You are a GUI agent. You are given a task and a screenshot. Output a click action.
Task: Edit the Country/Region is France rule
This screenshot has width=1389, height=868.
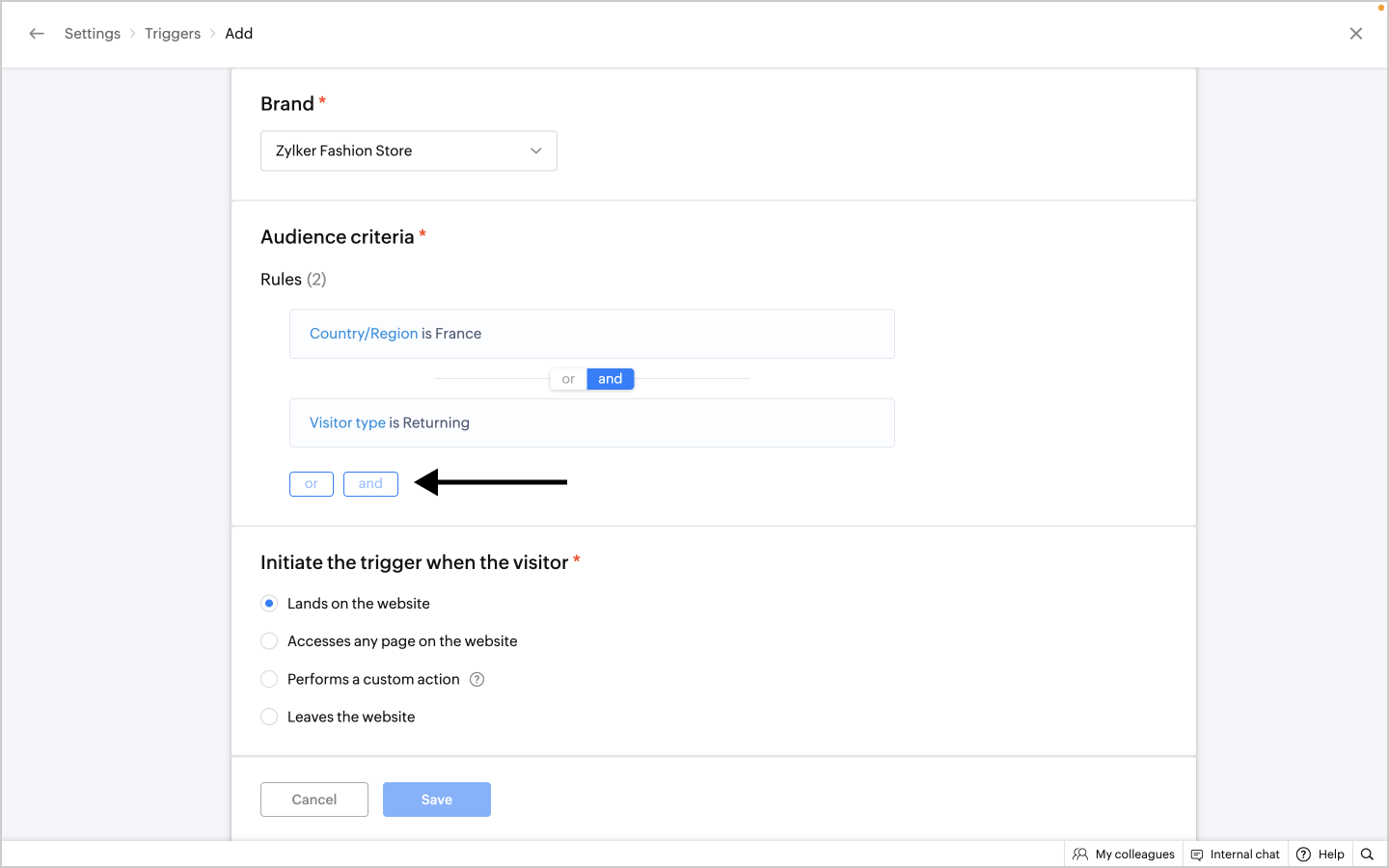[591, 334]
